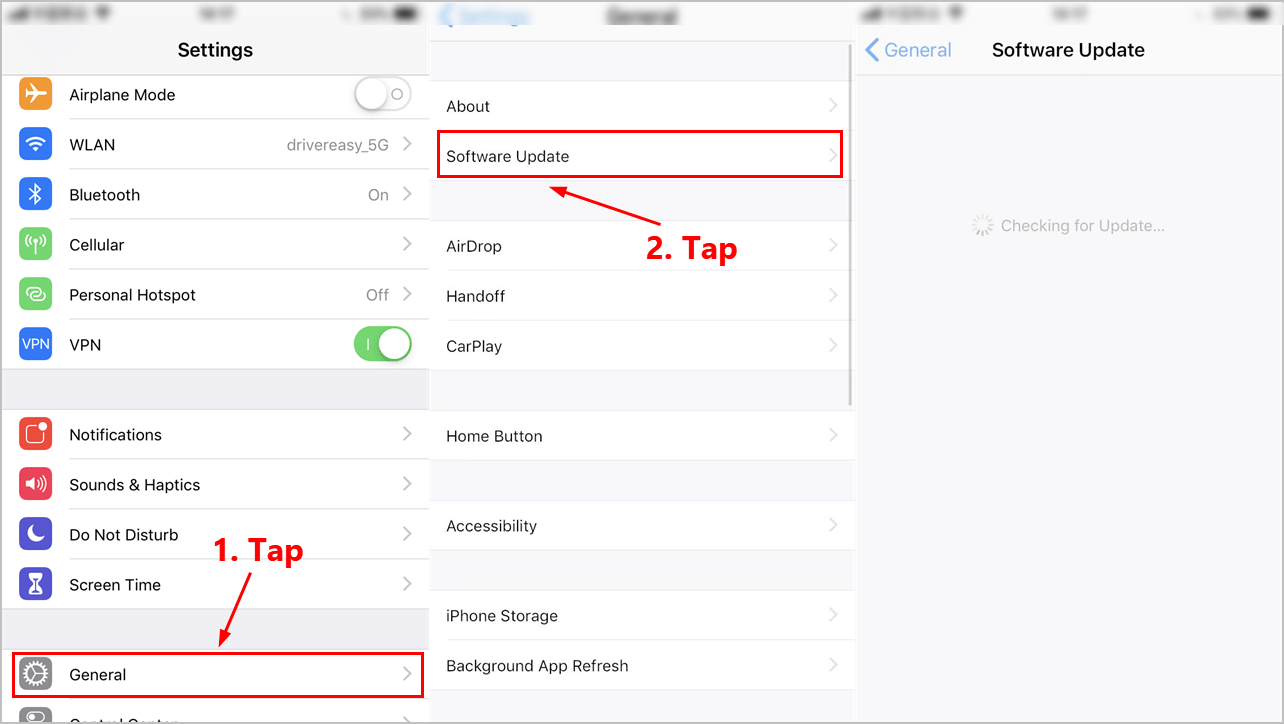Tap the Do Not Disturb moon icon
This screenshot has height=724, width=1284.
(x=36, y=534)
